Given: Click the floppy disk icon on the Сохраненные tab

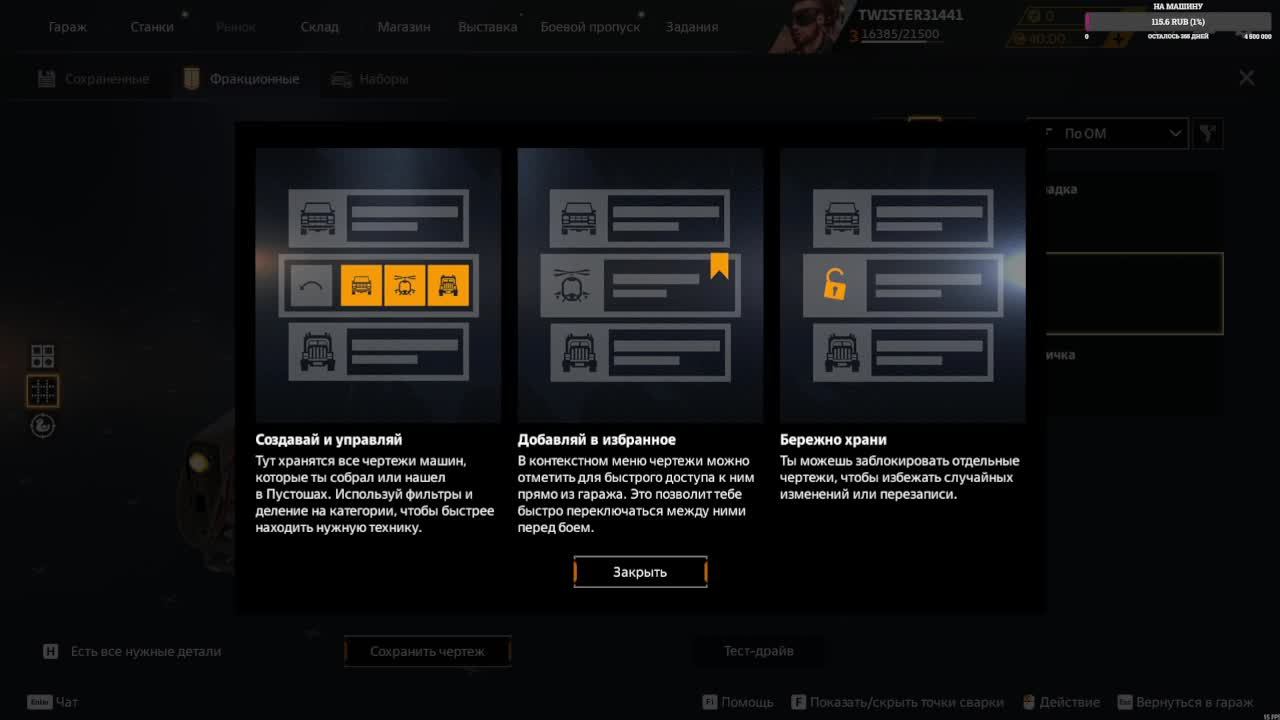Looking at the screenshot, I should [46, 79].
